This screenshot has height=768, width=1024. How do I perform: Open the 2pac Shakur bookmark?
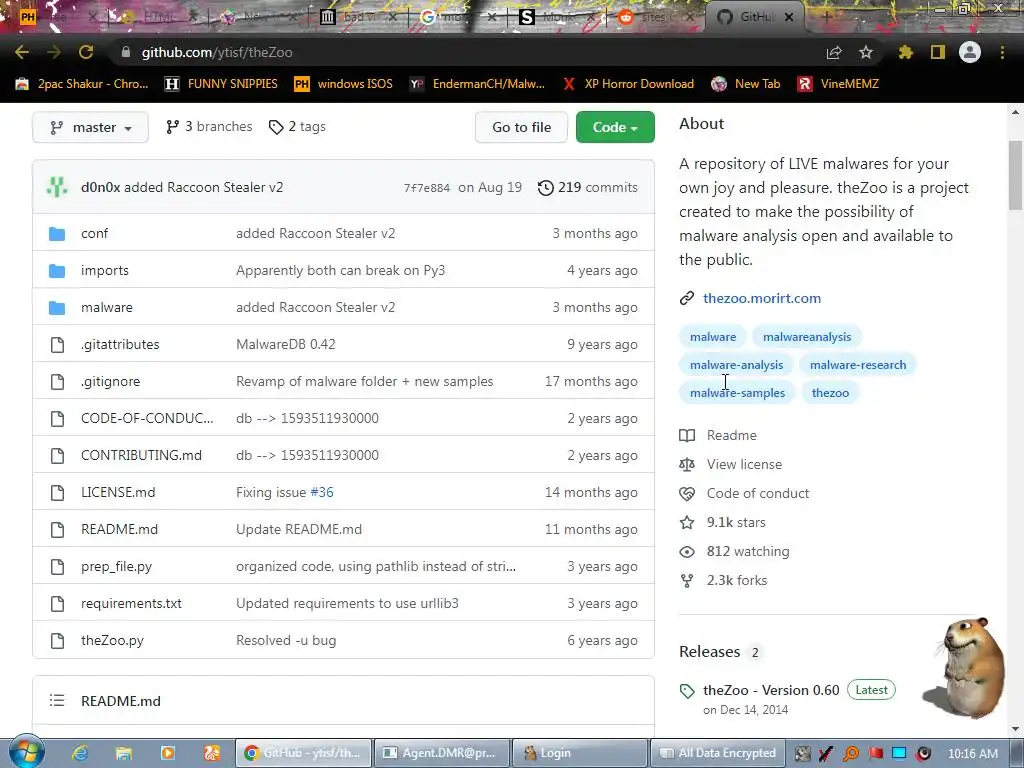[82, 84]
